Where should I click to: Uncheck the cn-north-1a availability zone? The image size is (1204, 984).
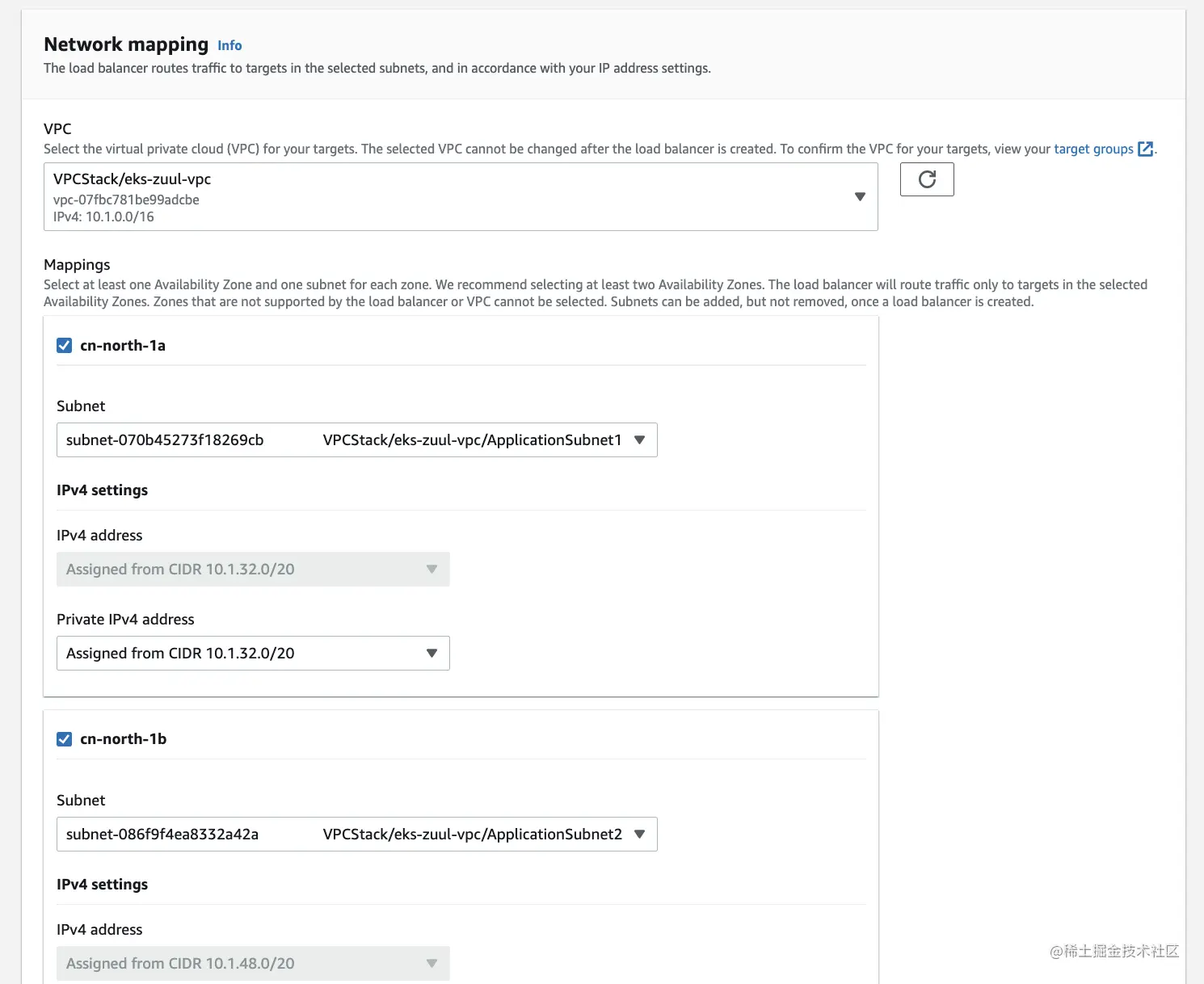pyautogui.click(x=65, y=346)
